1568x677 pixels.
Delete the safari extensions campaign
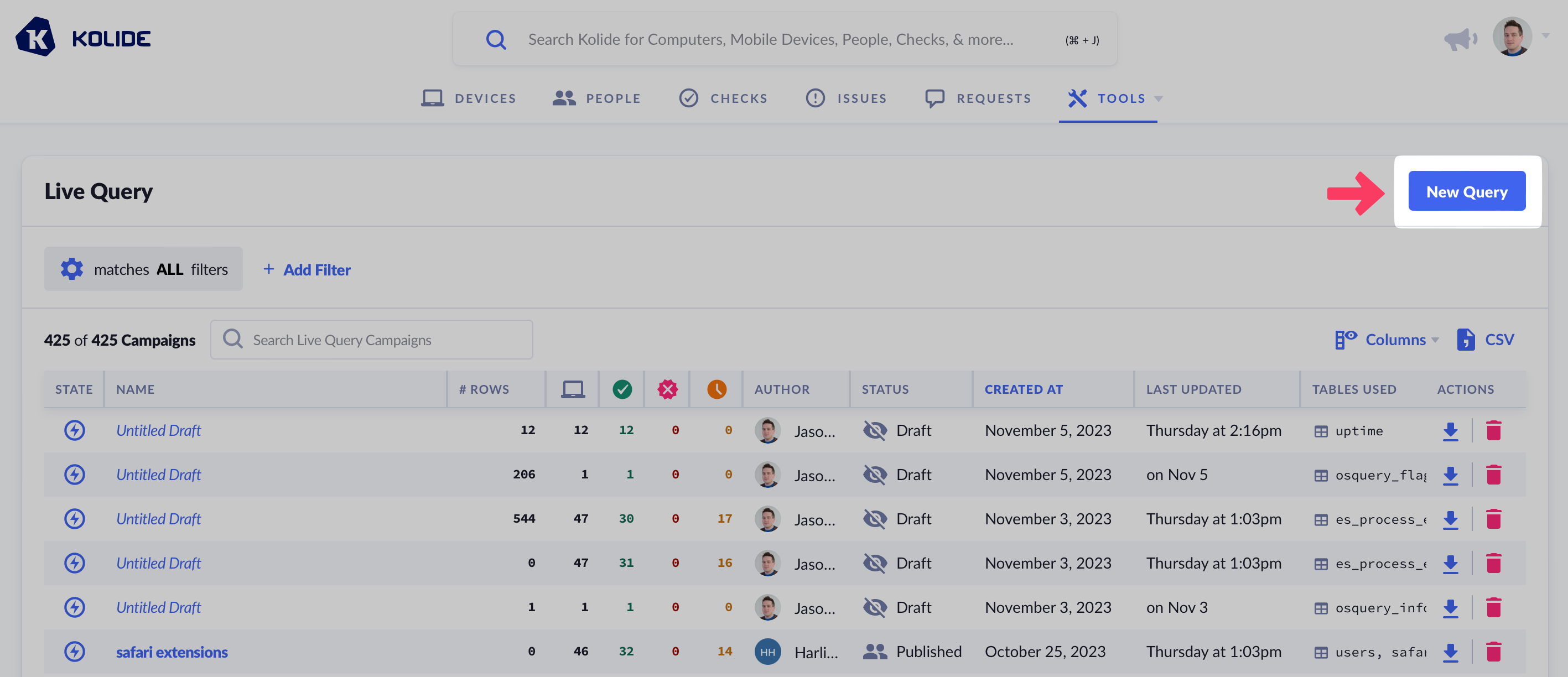click(1493, 652)
